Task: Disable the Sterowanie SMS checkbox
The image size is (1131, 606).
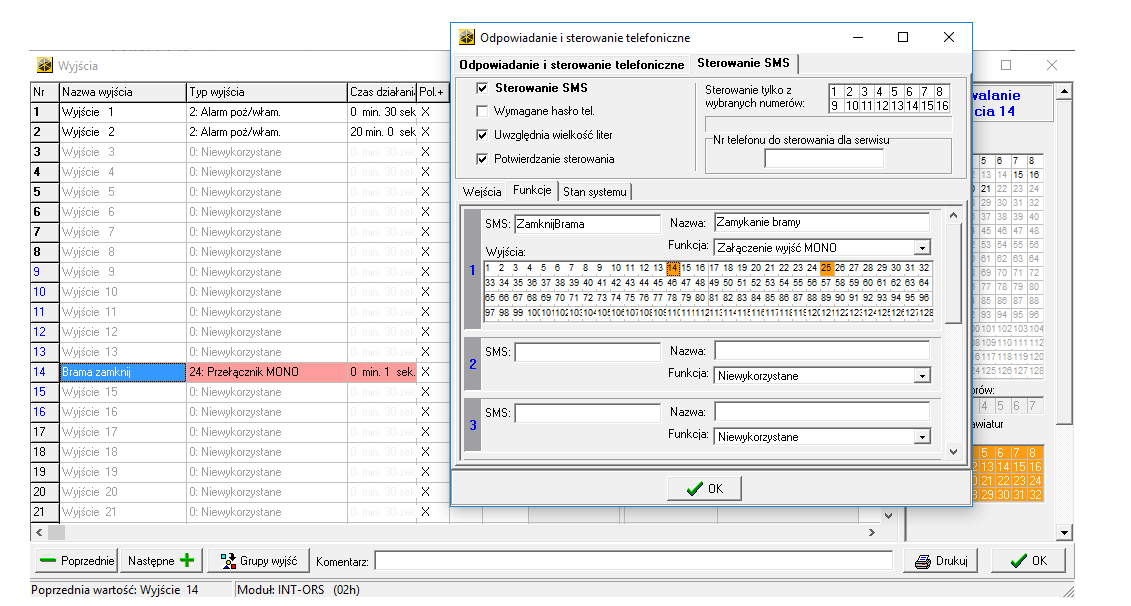Action: point(483,88)
